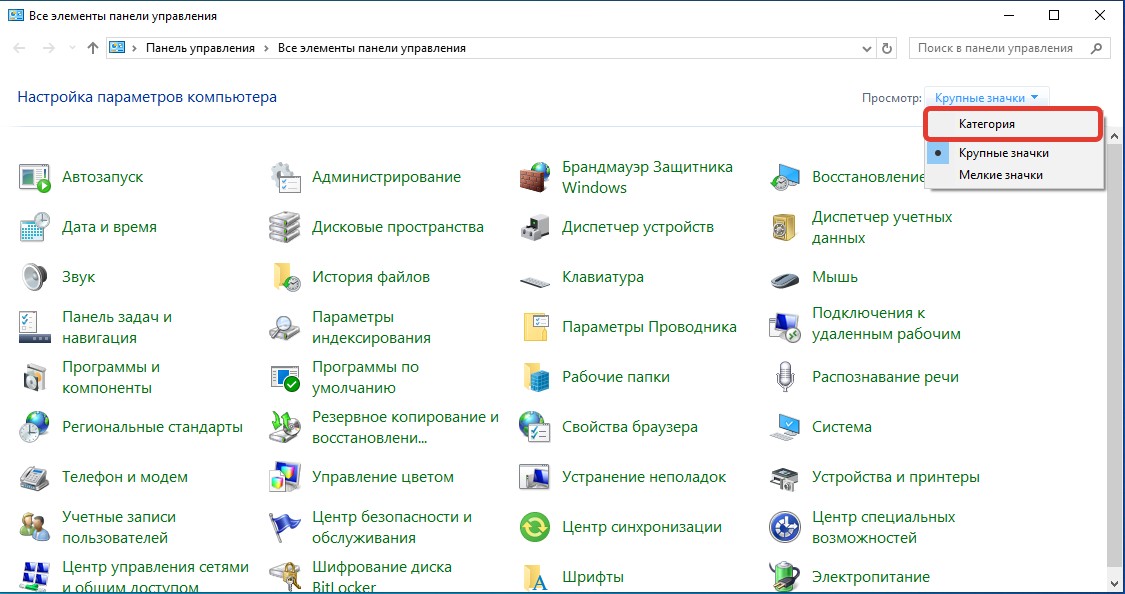1125x594 pixels.
Task: Click the Мышь mouse icon
Action: [x=784, y=279]
